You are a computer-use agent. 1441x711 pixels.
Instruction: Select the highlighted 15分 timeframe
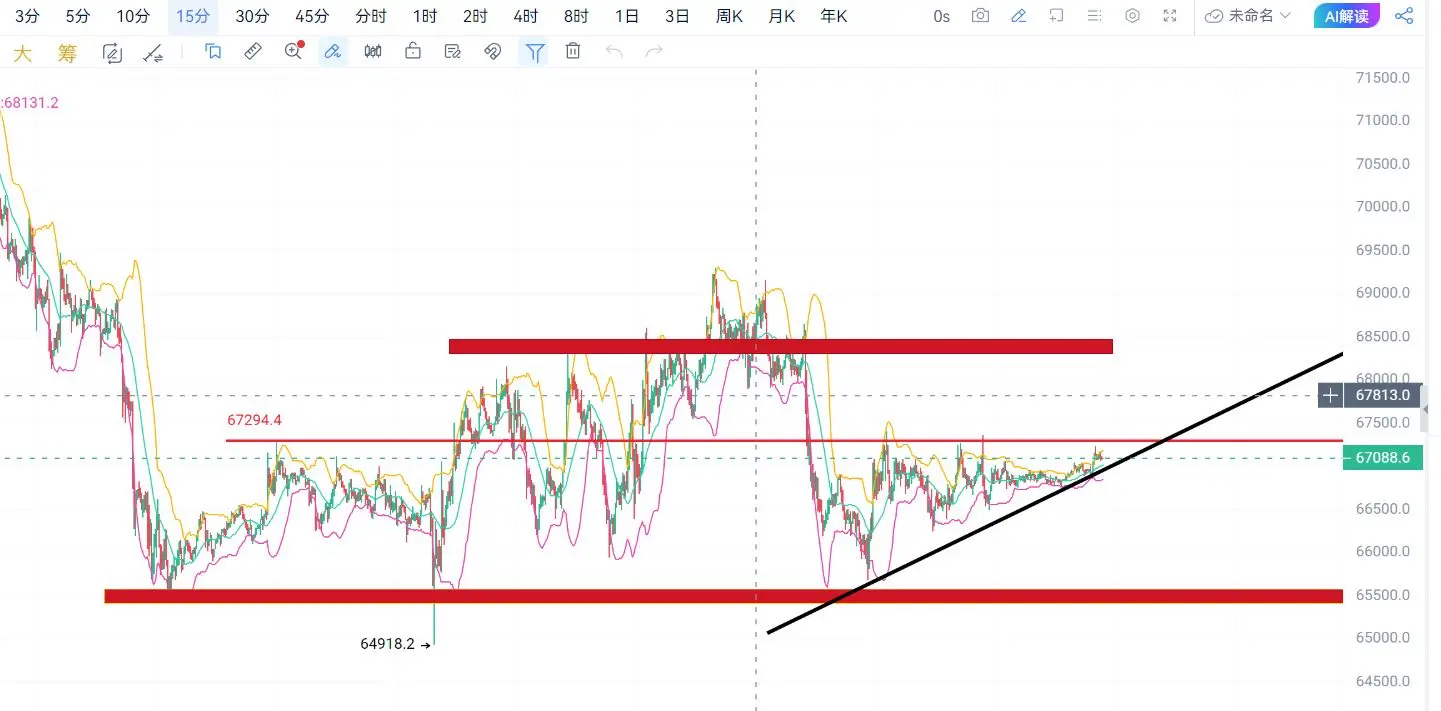point(193,16)
